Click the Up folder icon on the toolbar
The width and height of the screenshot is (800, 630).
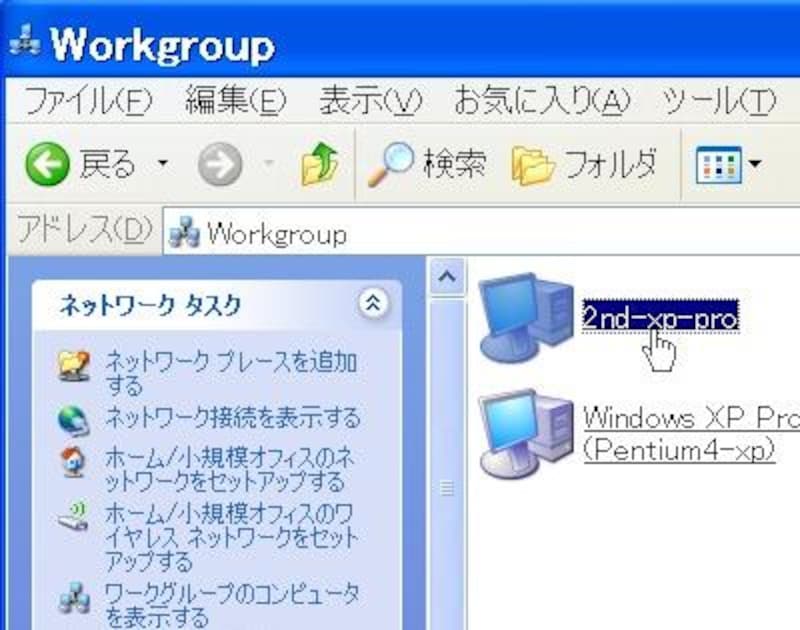pyautogui.click(x=317, y=162)
